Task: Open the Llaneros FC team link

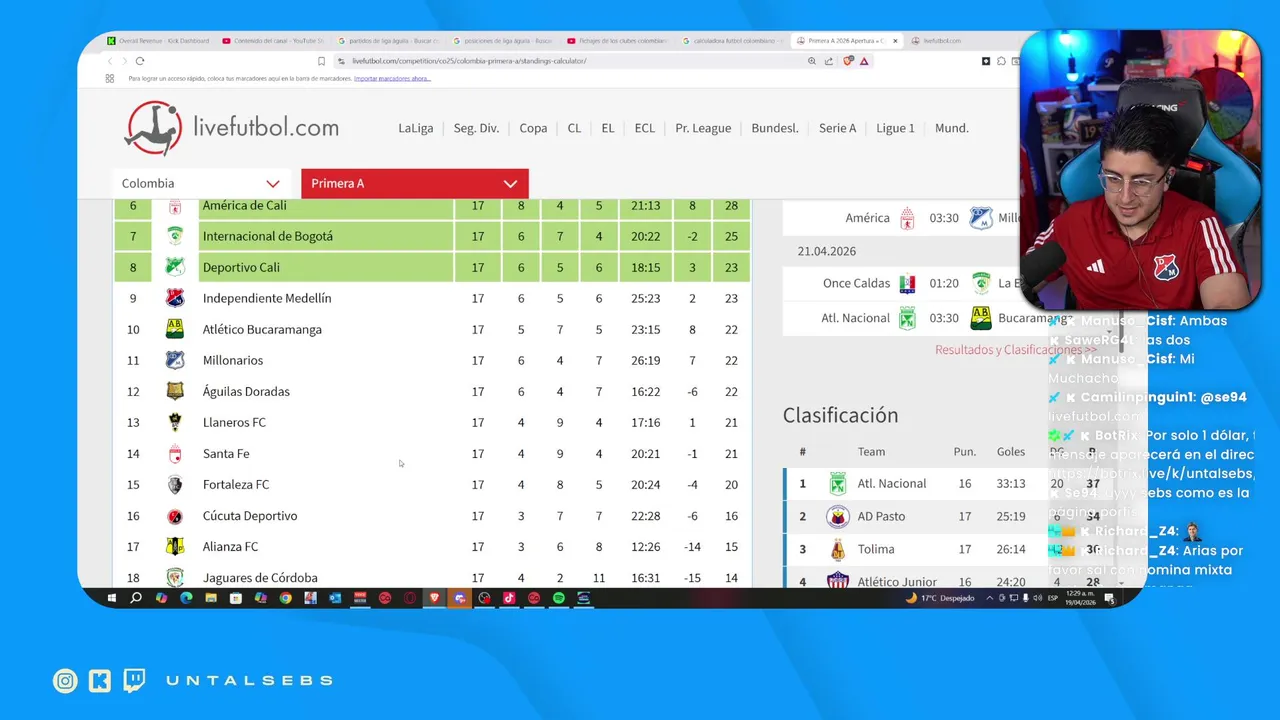Action: click(234, 422)
